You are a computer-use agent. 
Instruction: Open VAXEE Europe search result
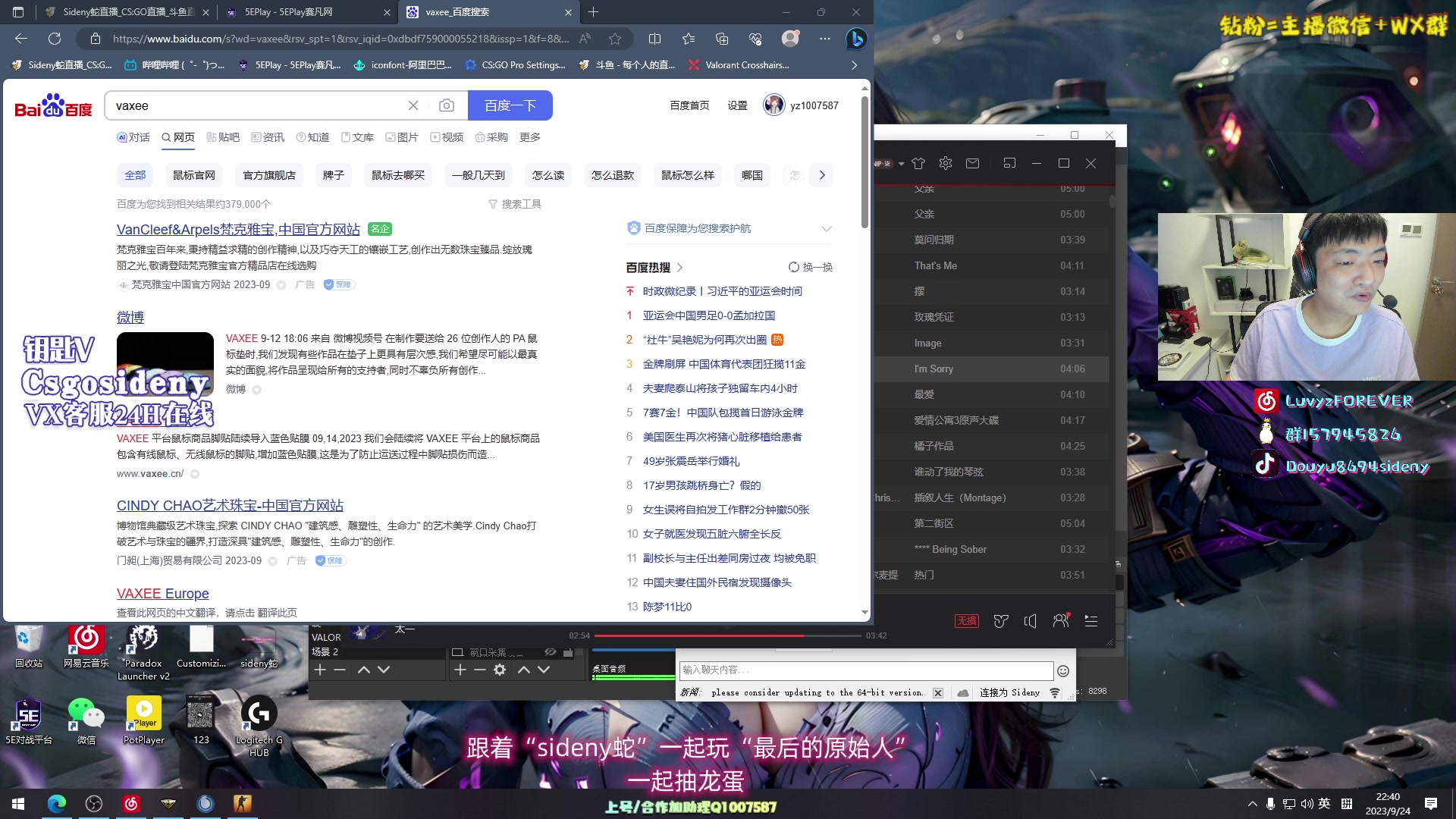pyautogui.click(x=163, y=594)
